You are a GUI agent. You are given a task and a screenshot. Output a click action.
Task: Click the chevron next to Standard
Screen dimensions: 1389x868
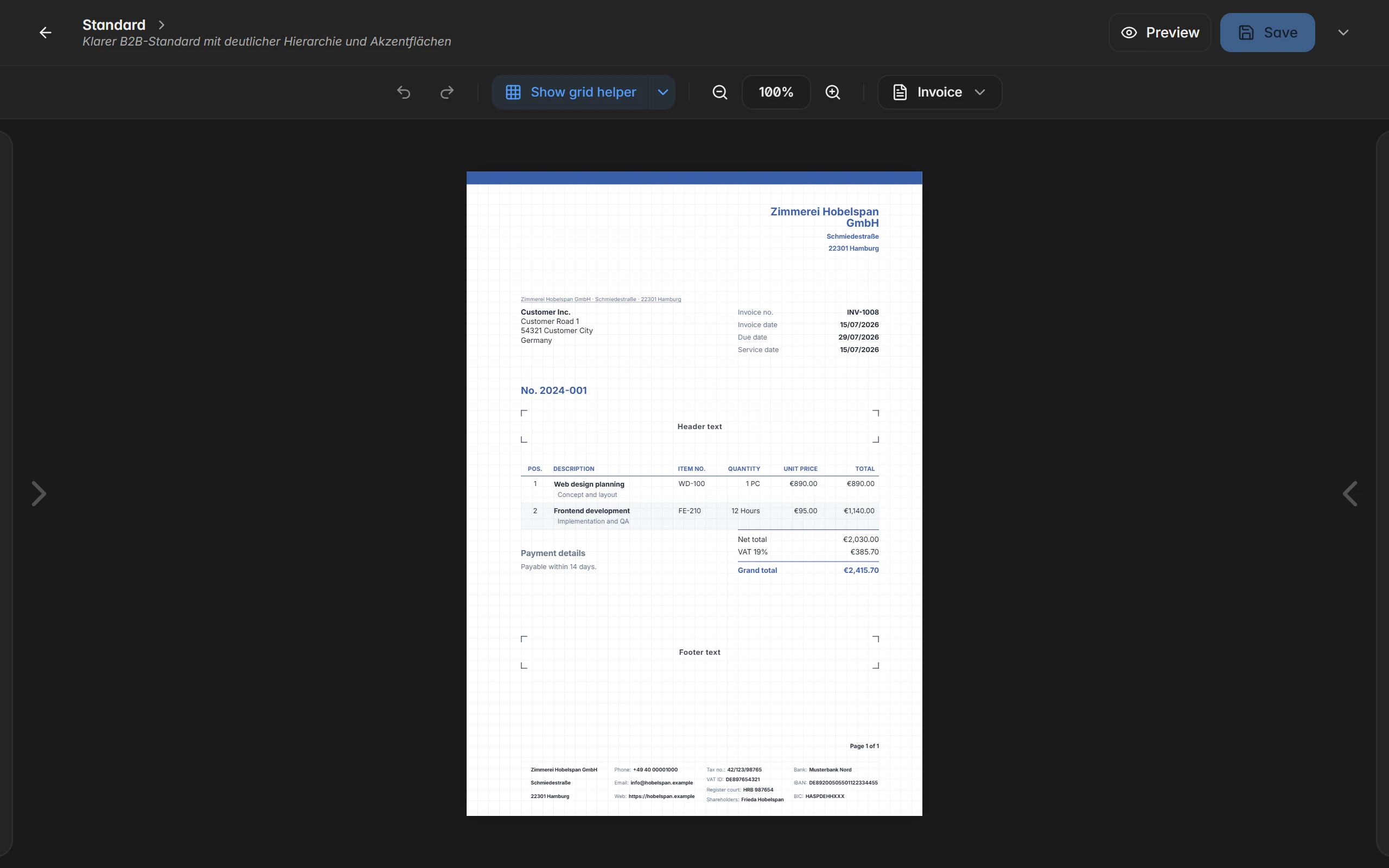(161, 25)
